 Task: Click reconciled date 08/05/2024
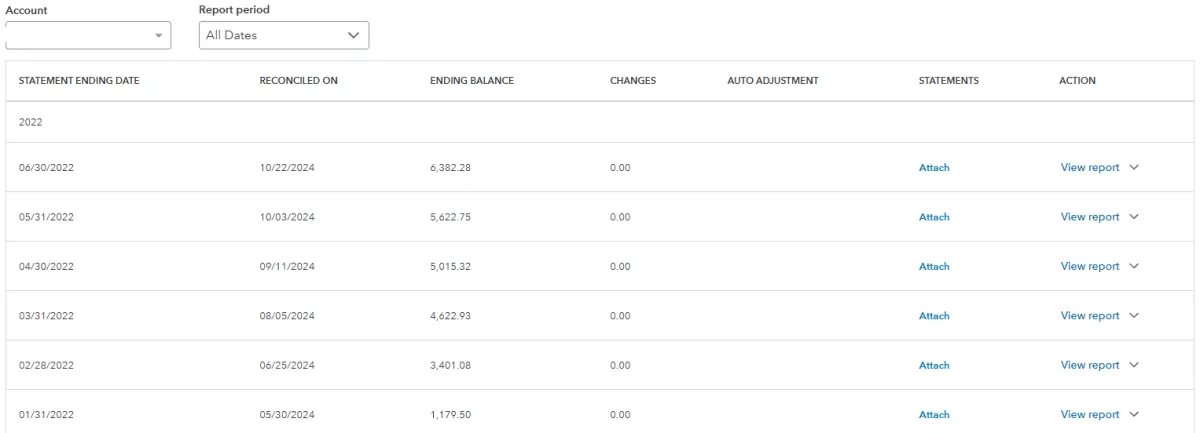coord(287,316)
